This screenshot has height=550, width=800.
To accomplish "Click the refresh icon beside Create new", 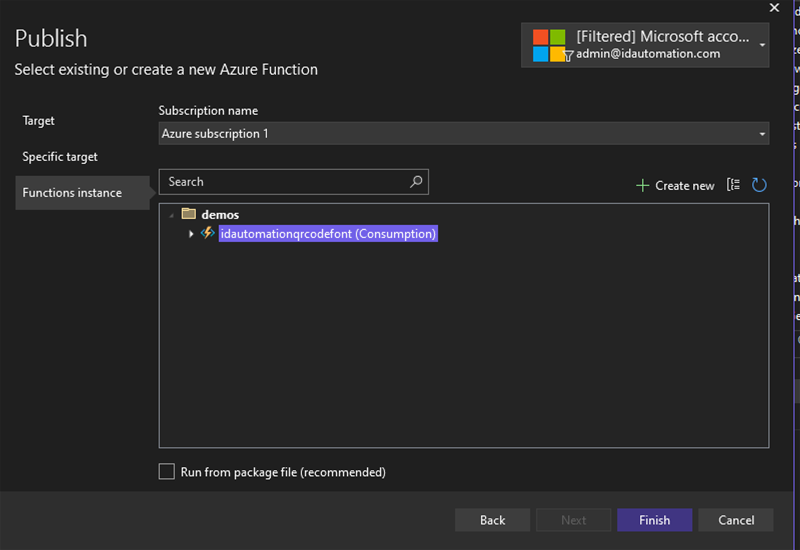I will pyautogui.click(x=759, y=185).
